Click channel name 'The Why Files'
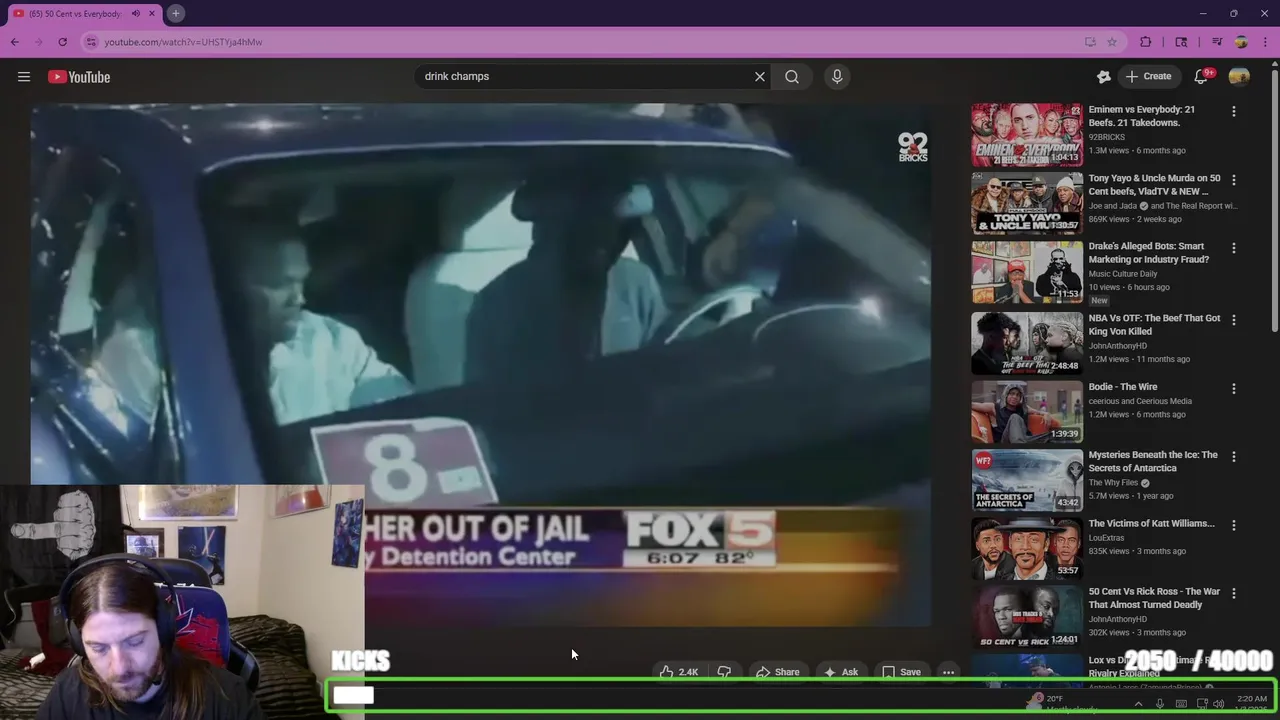The image size is (1280, 720). coord(1113,482)
